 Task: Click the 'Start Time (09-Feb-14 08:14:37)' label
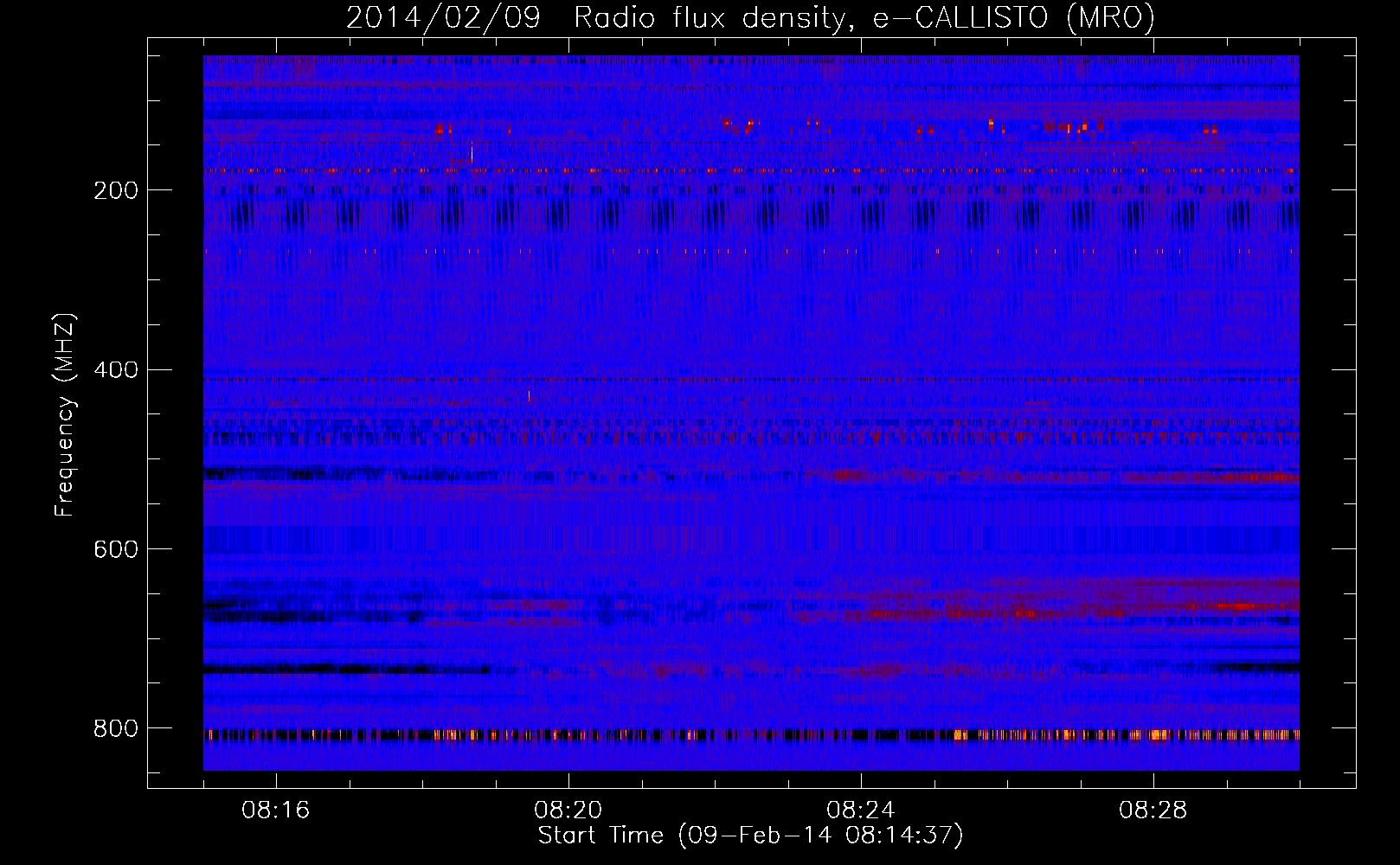tap(751, 836)
